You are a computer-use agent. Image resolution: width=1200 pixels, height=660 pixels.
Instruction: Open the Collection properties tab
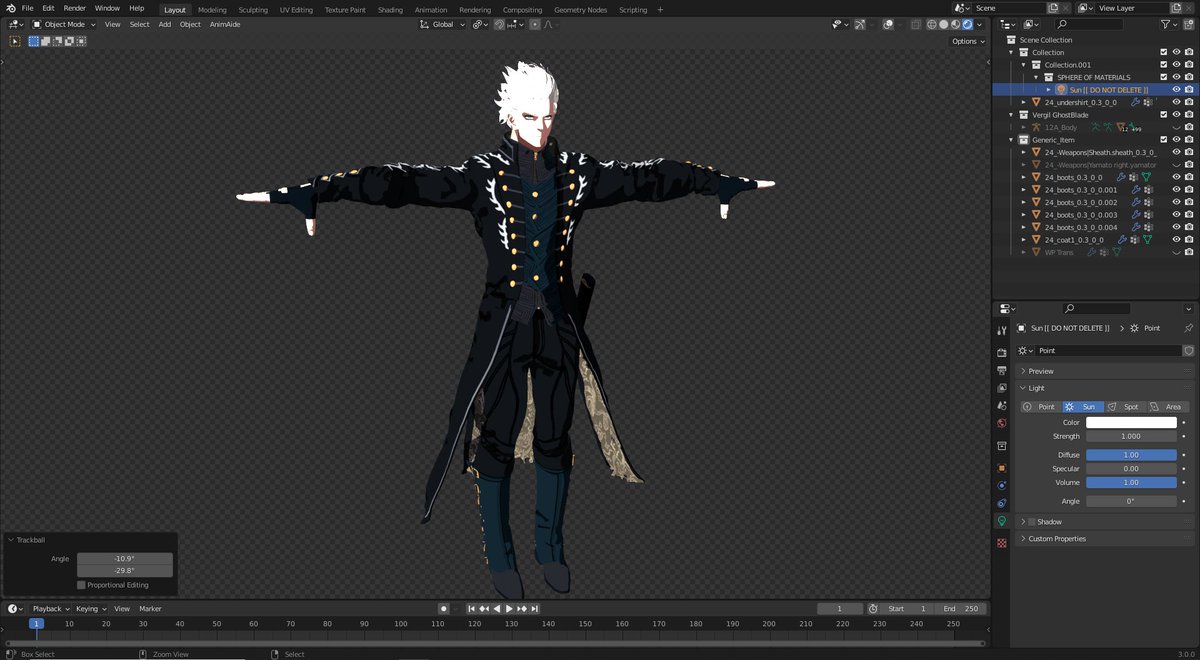(x=1001, y=445)
